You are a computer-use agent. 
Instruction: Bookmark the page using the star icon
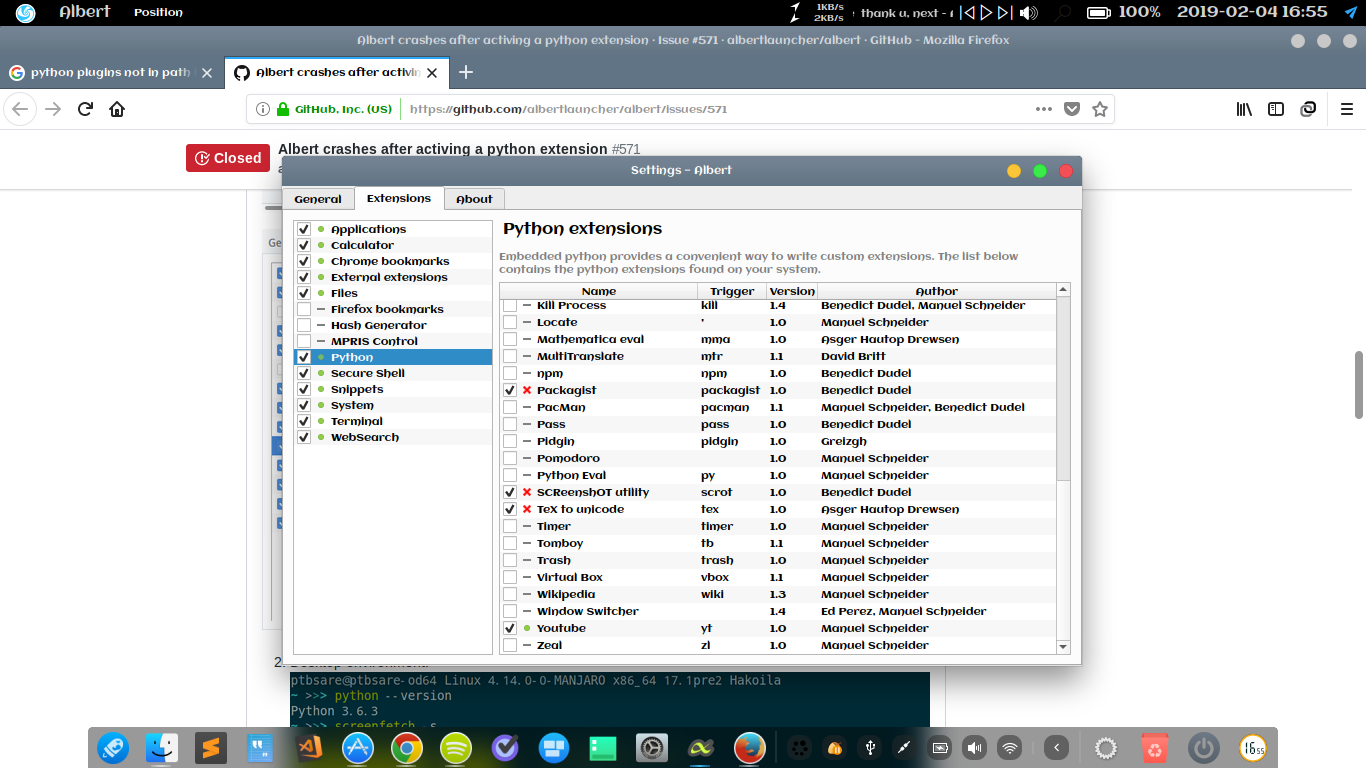pyautogui.click(x=1098, y=109)
